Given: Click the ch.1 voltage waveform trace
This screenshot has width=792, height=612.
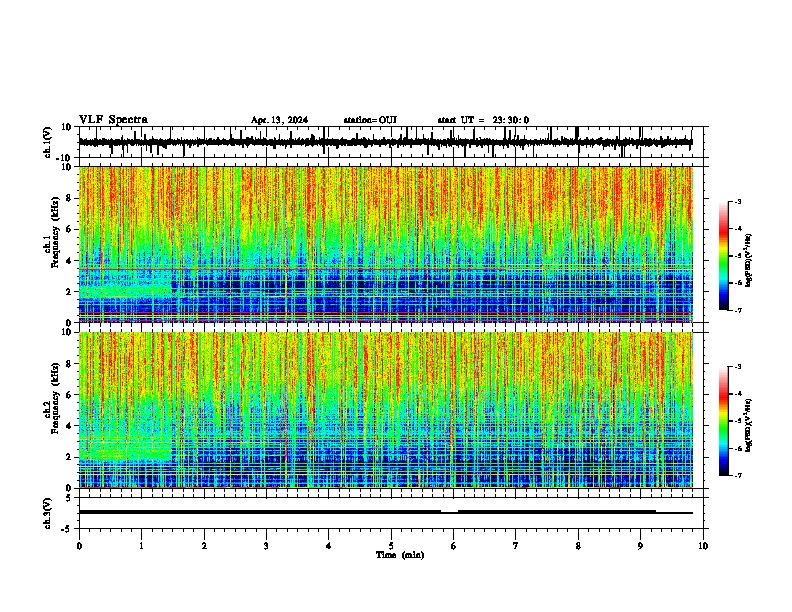Looking at the screenshot, I should pos(385,142).
